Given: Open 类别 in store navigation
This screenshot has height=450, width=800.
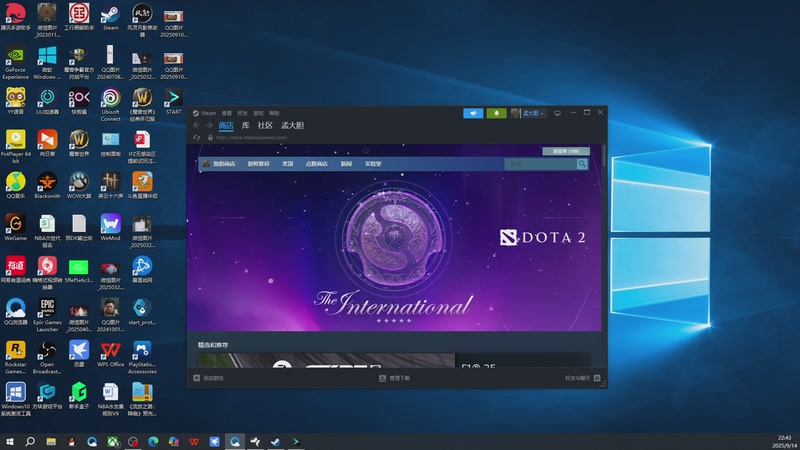Looking at the screenshot, I should click(288, 164).
